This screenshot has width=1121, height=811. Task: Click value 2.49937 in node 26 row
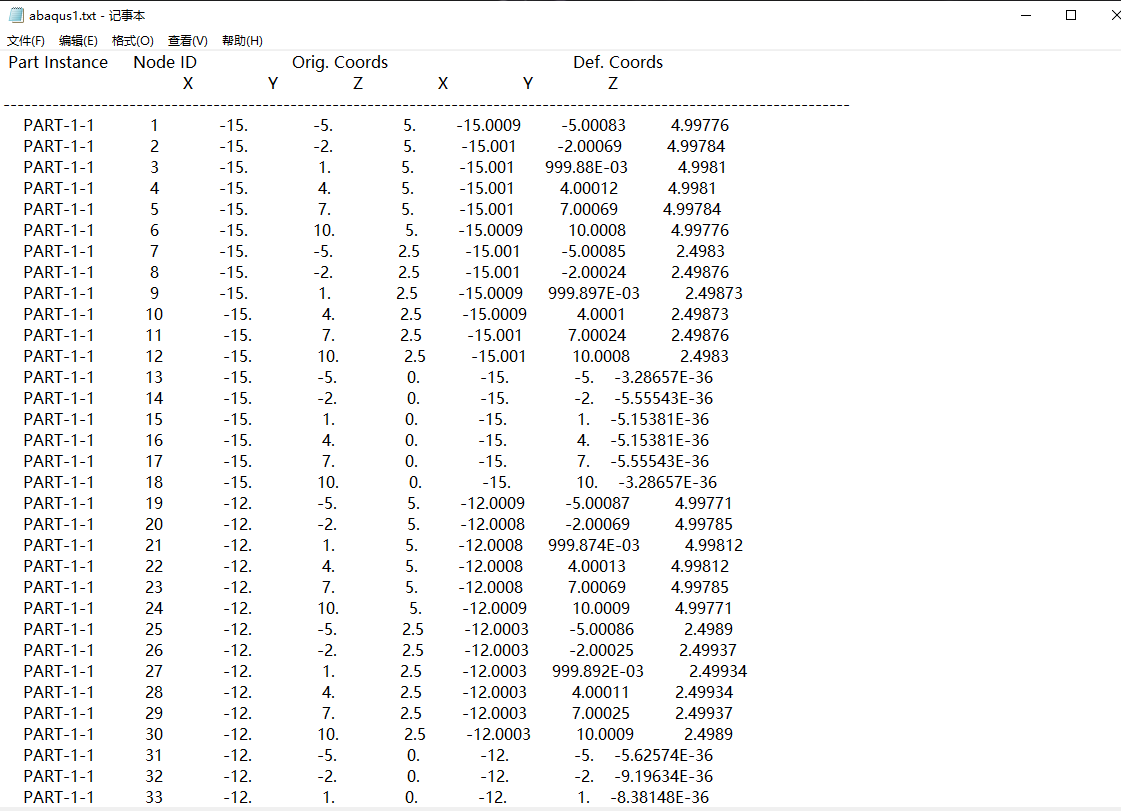[x=708, y=650]
